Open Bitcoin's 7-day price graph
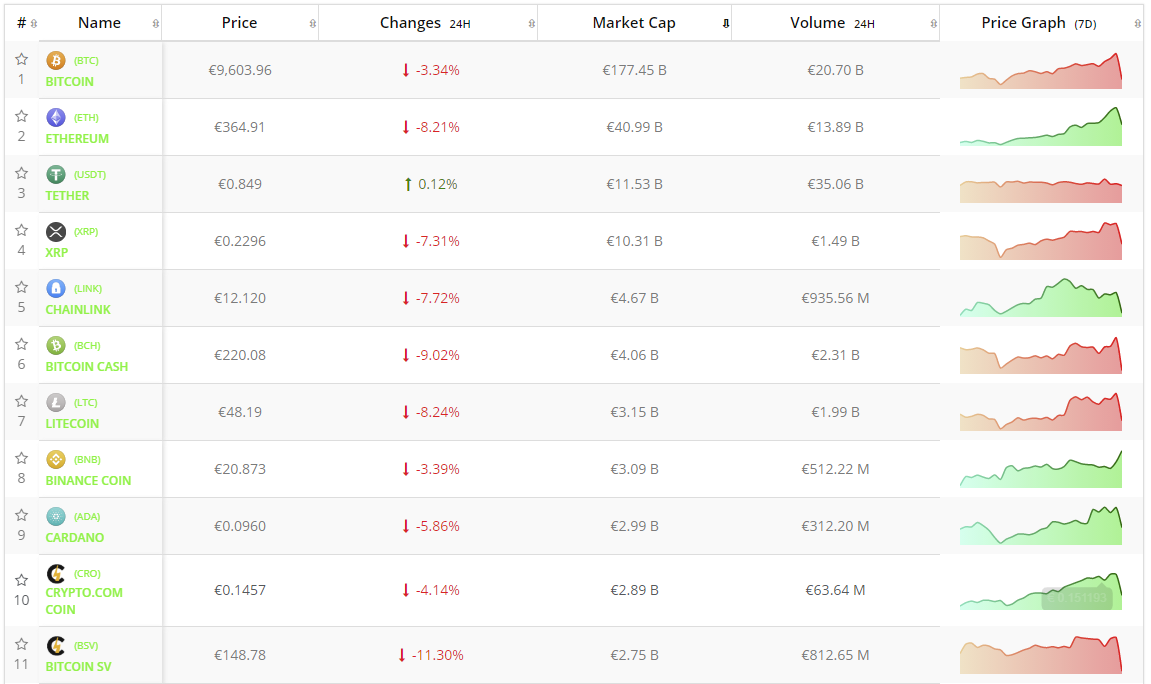This screenshot has width=1151, height=684. point(1040,72)
